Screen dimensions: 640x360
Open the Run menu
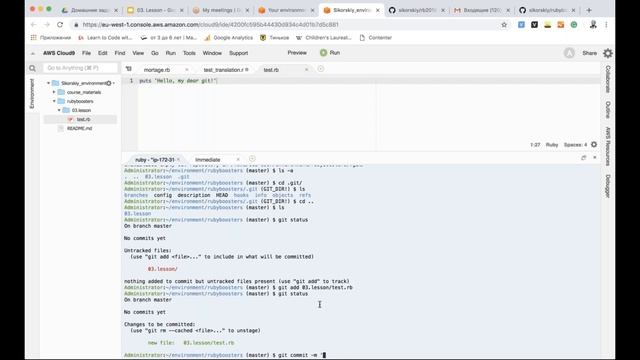(171, 53)
